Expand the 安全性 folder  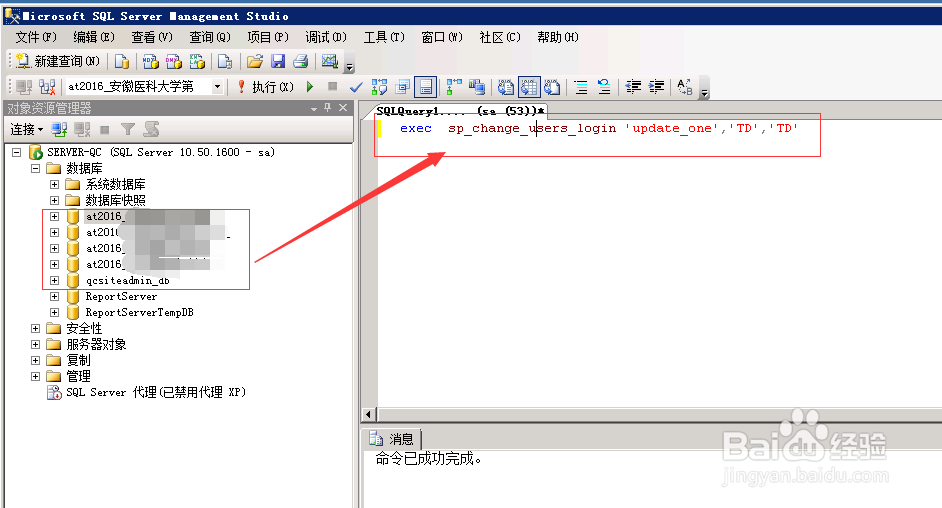coord(35,328)
